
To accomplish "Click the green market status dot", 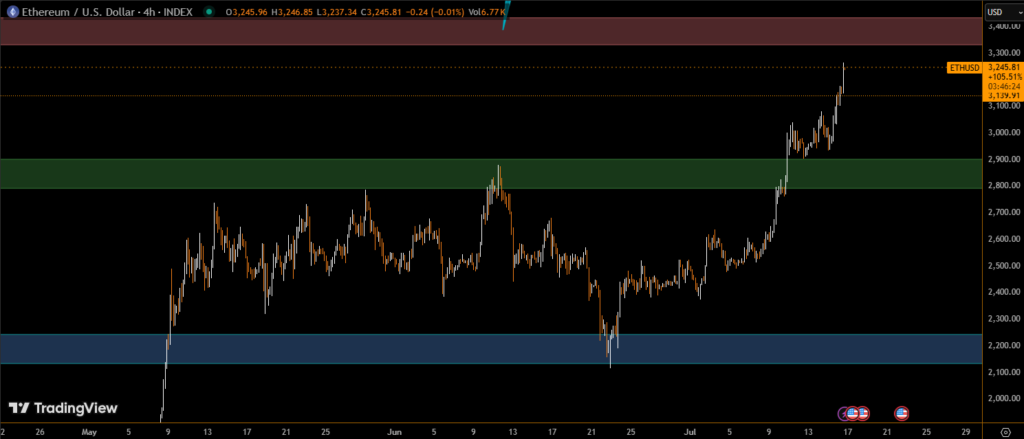I will 206,12.
